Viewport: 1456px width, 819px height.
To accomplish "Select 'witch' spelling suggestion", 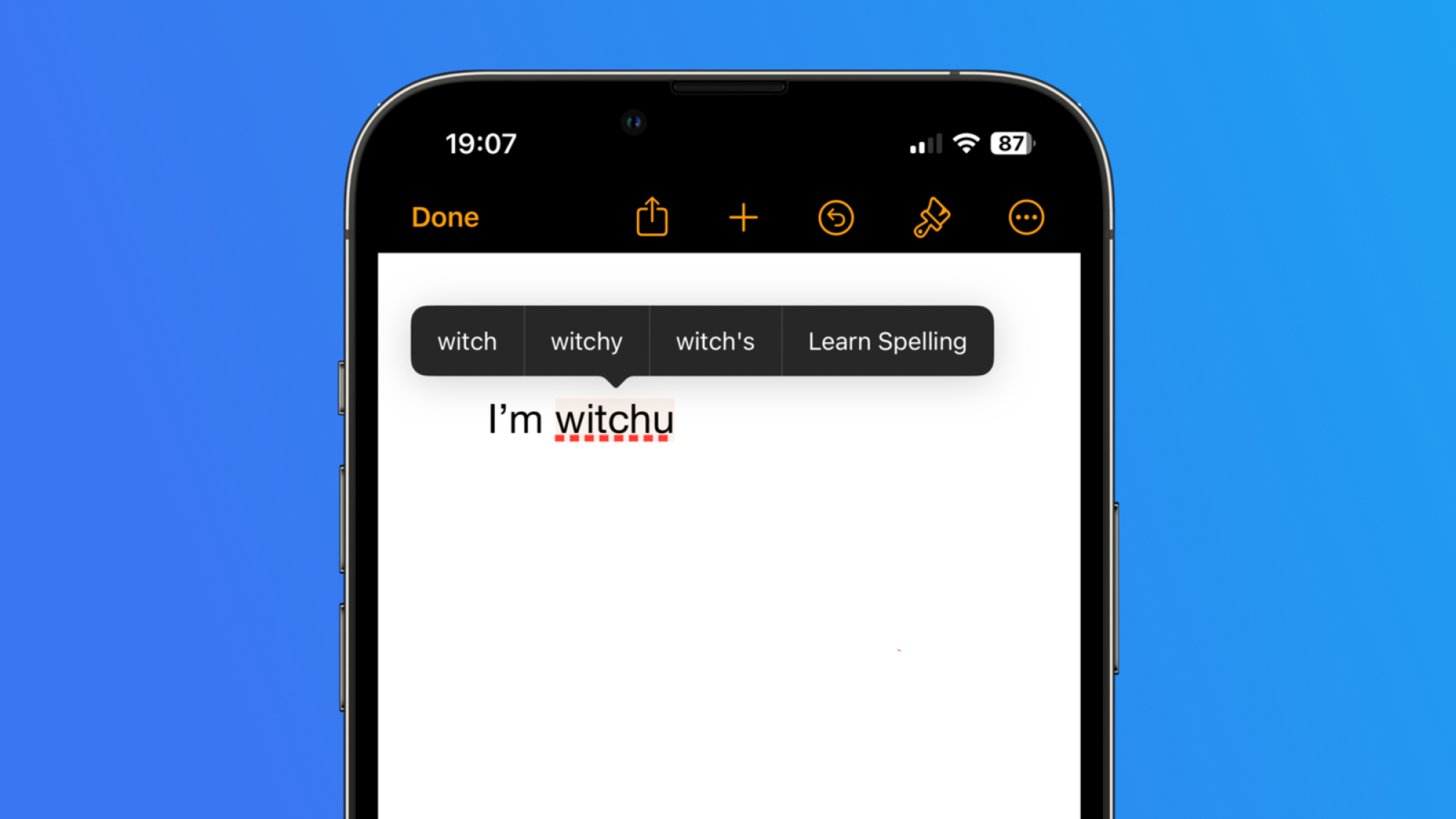I will click(467, 341).
